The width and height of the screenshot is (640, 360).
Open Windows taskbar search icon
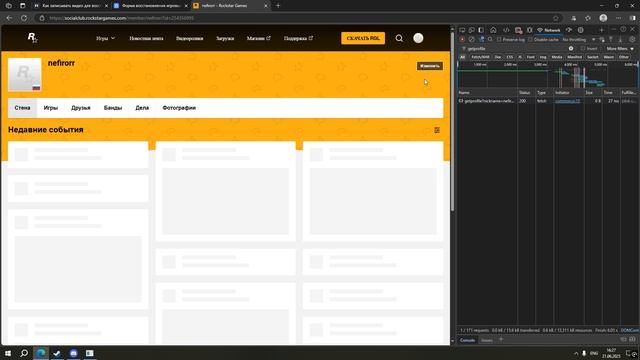(24, 353)
